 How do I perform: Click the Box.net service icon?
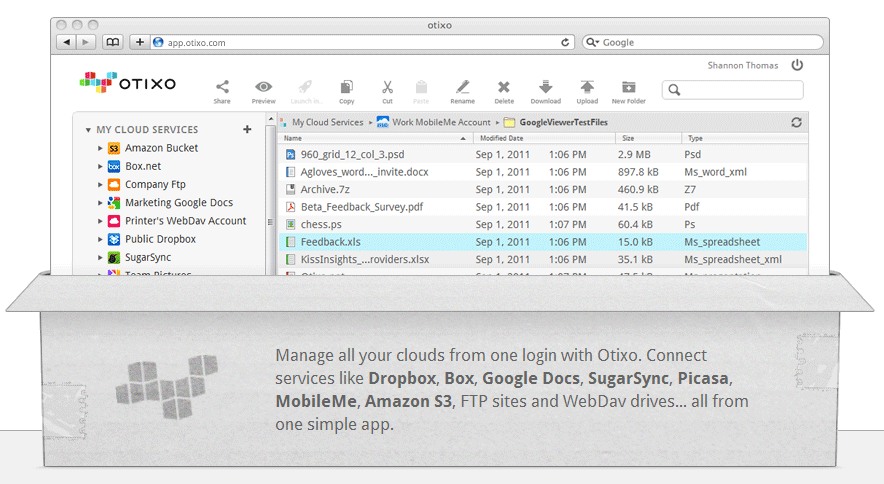click(x=114, y=166)
